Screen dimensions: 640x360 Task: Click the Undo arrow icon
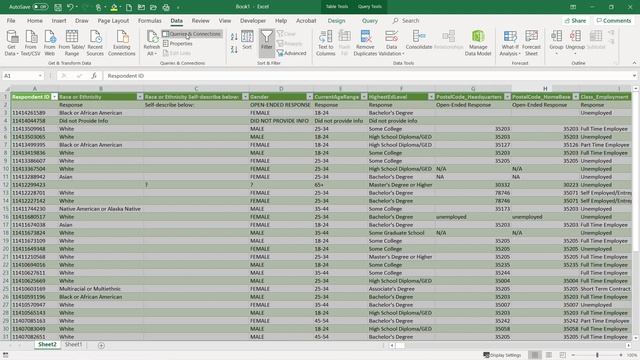coord(70,7)
